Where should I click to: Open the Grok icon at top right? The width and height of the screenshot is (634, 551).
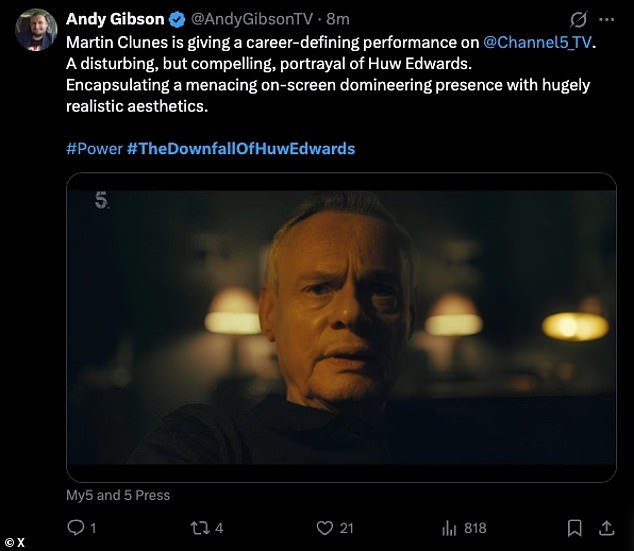pyautogui.click(x=577, y=19)
